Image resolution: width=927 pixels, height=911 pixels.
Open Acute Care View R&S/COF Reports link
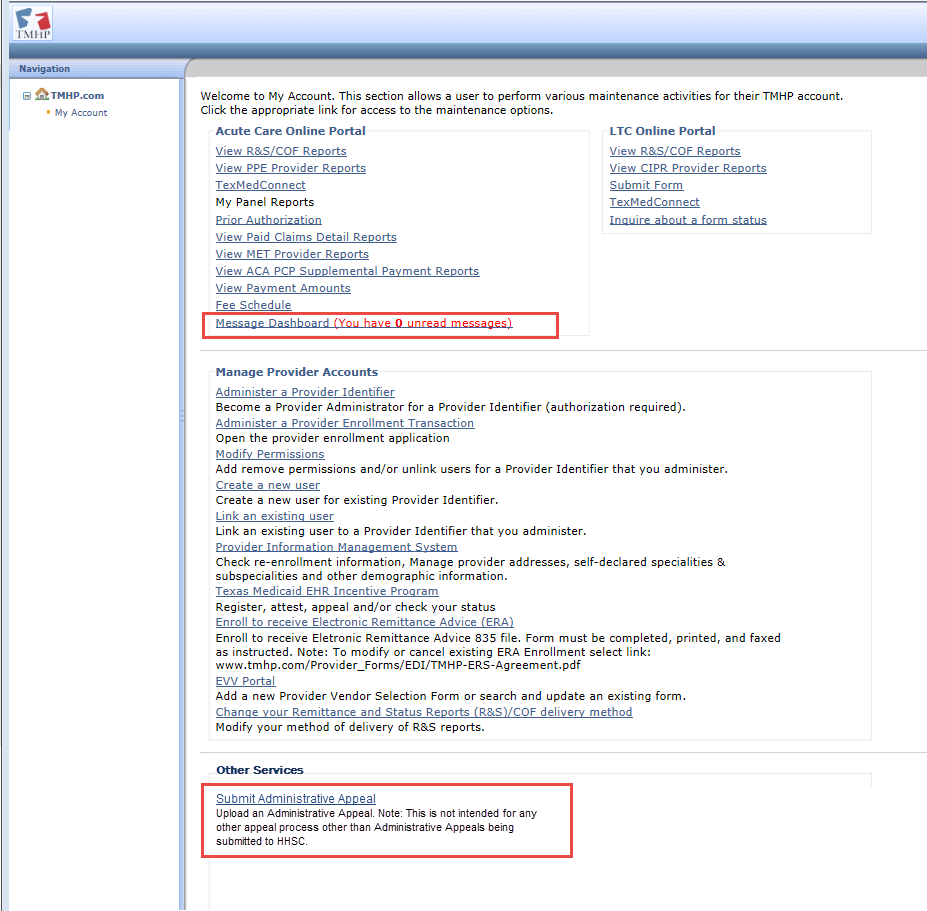point(281,151)
